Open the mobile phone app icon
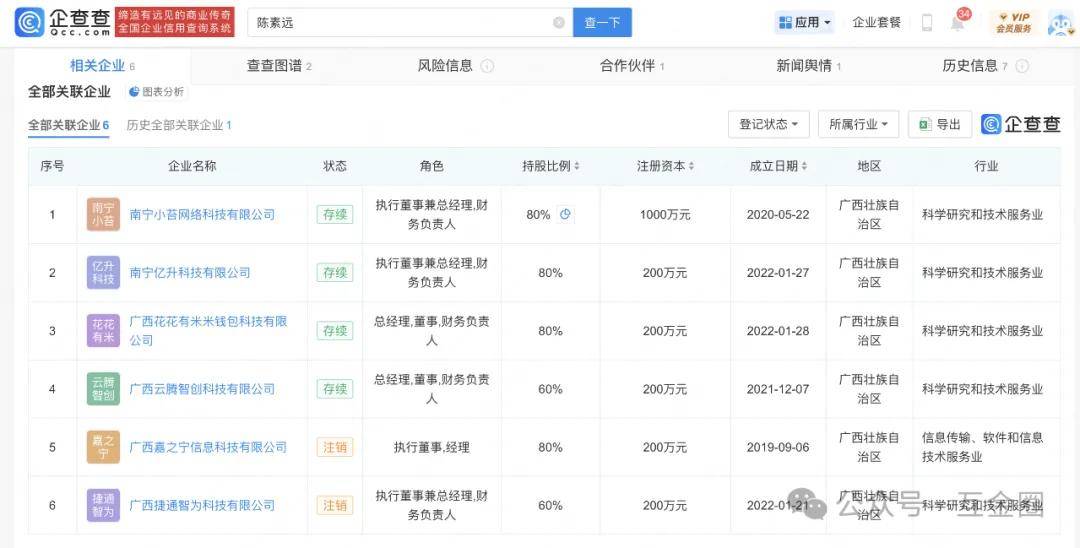Screen dimensions: 1080x548 tap(927, 23)
